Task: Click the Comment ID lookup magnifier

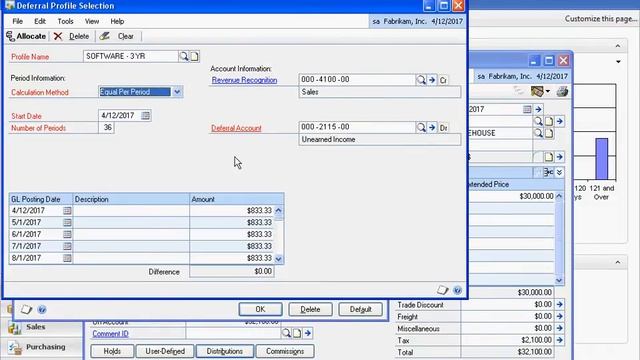Action: click(286, 333)
